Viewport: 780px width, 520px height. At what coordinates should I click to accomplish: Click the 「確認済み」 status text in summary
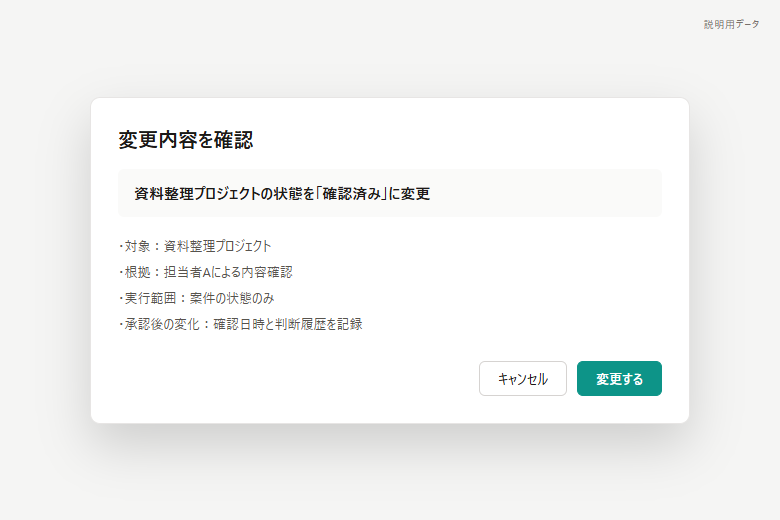click(352, 194)
